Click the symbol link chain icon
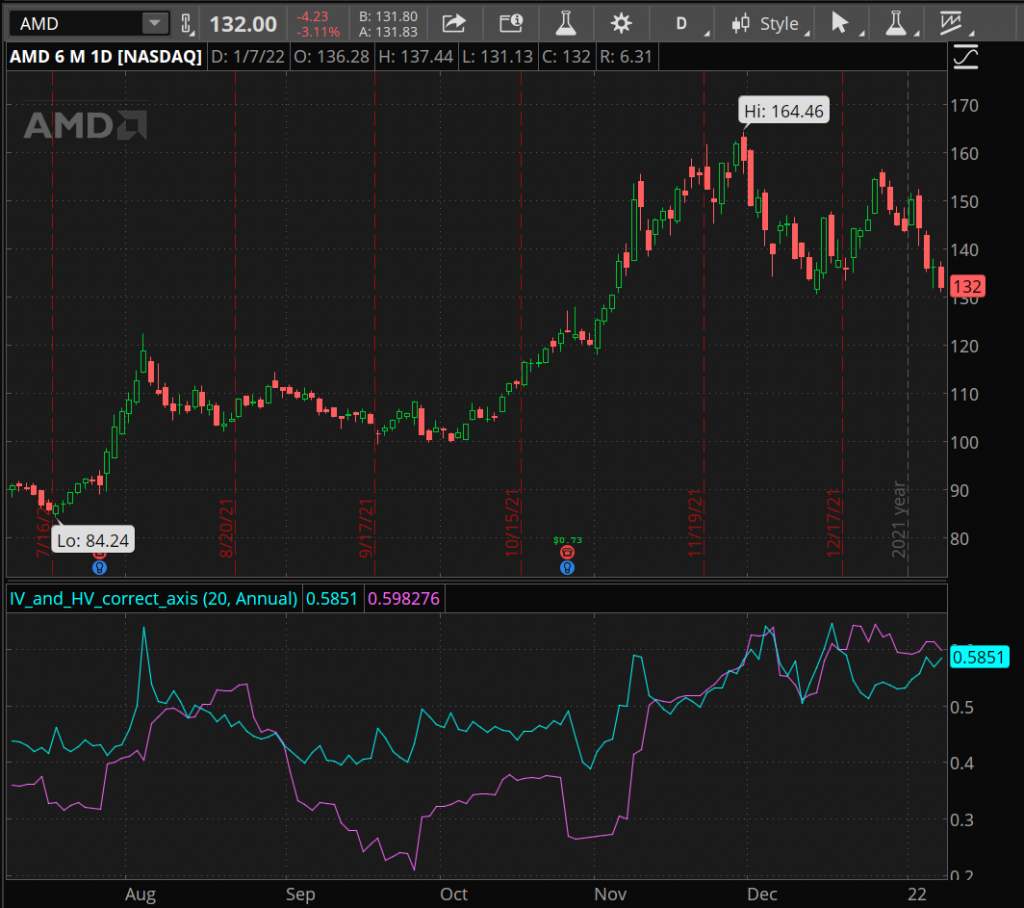1024x908 pixels. [187, 24]
